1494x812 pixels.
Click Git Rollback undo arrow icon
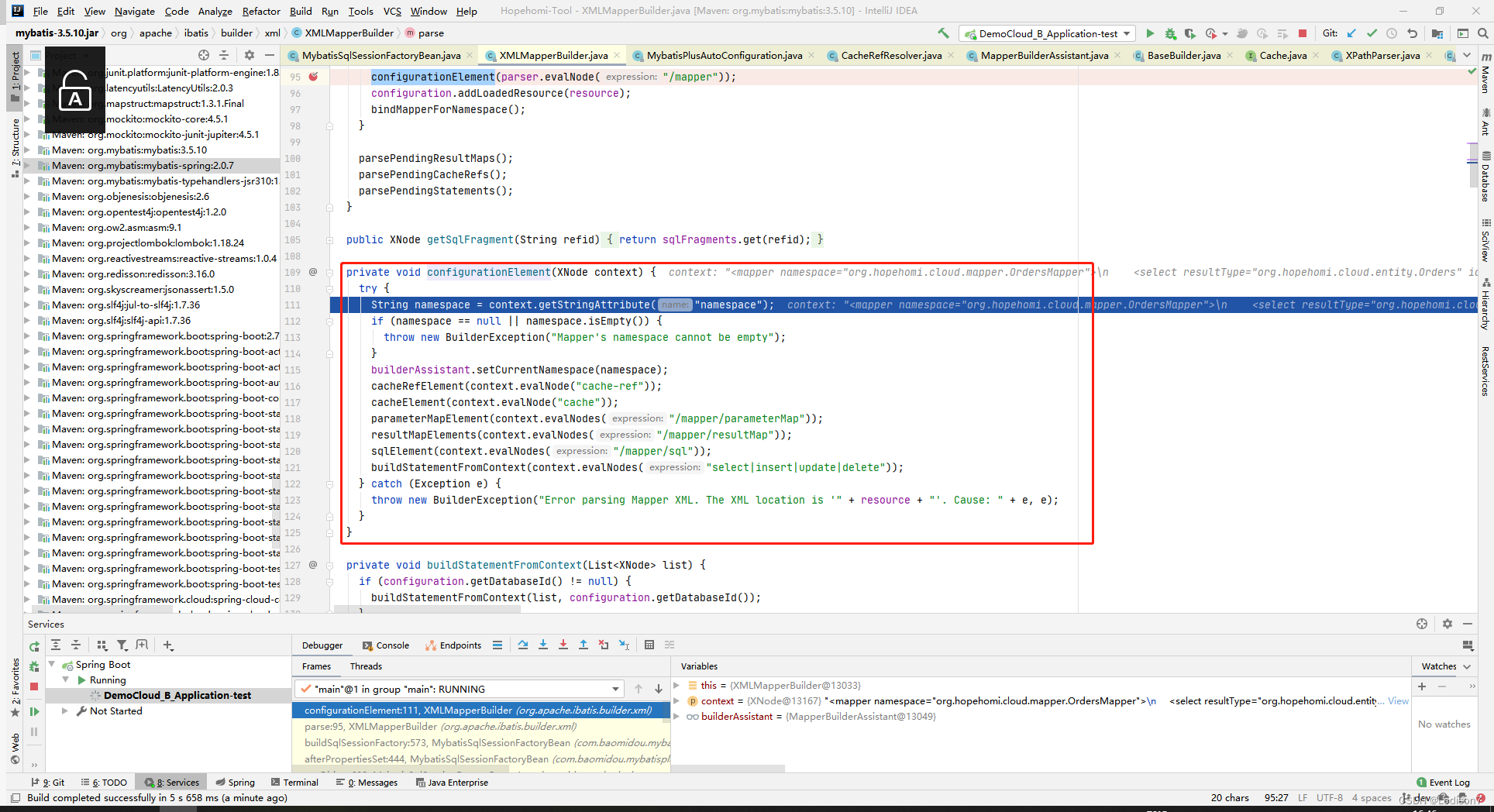(x=1412, y=33)
